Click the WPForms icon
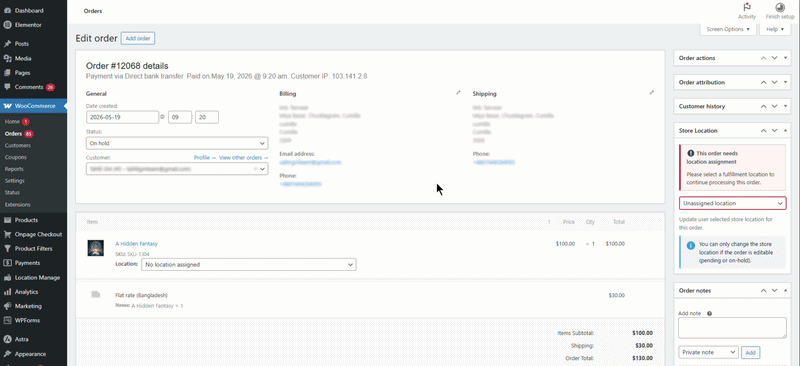Image resolution: width=800 pixels, height=366 pixels. pos(7,321)
